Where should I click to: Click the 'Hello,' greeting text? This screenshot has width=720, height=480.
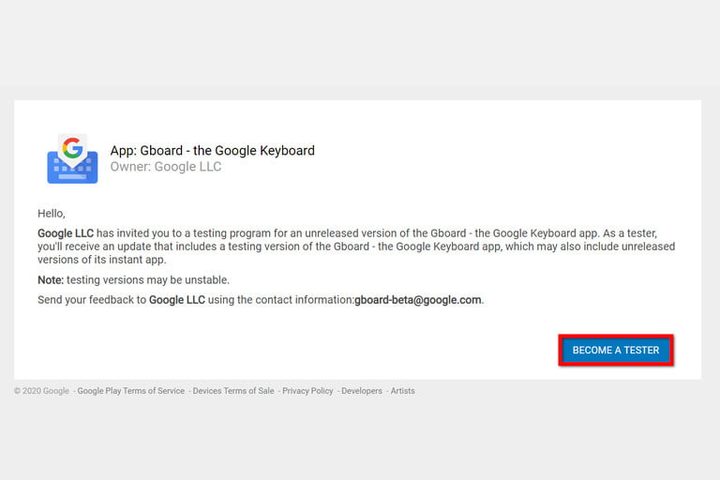(x=51, y=213)
